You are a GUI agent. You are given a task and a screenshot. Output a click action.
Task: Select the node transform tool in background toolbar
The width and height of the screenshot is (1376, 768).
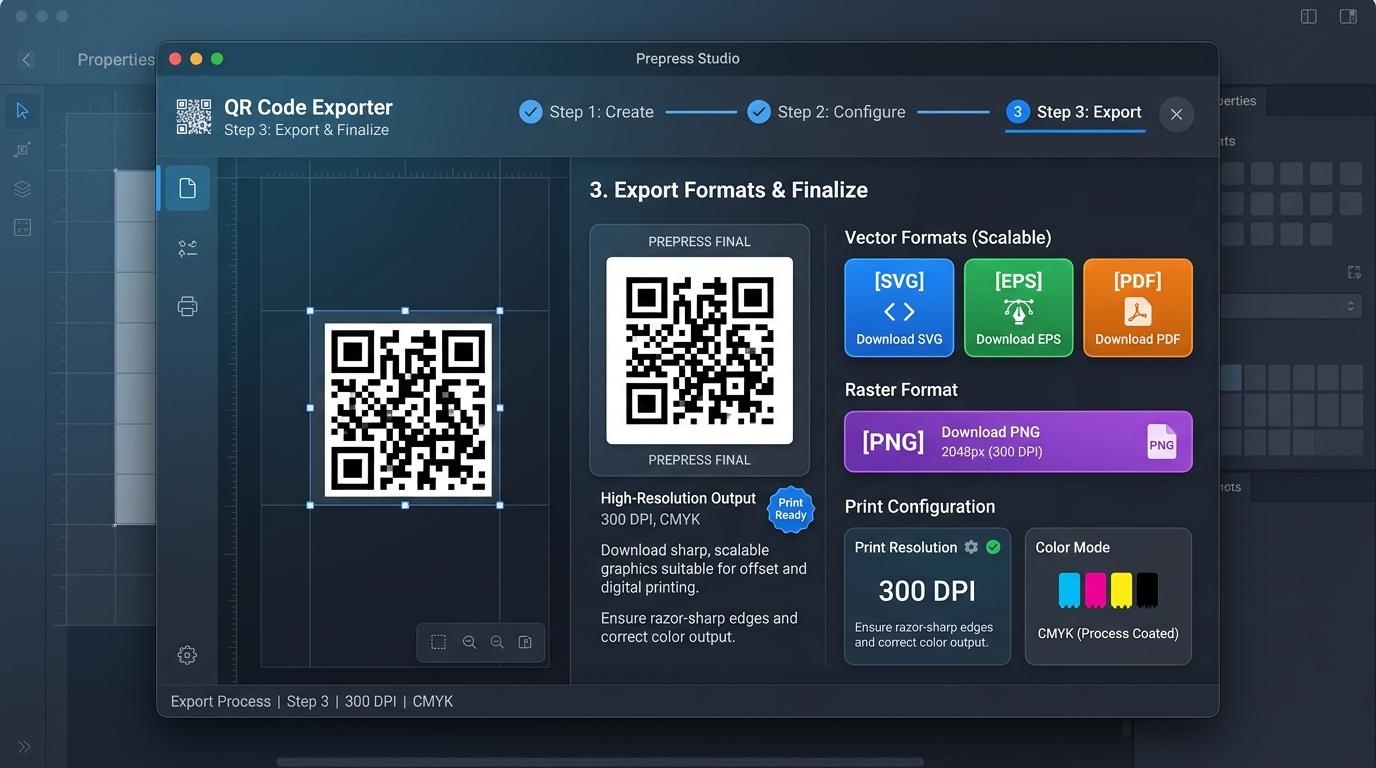[x=22, y=150]
